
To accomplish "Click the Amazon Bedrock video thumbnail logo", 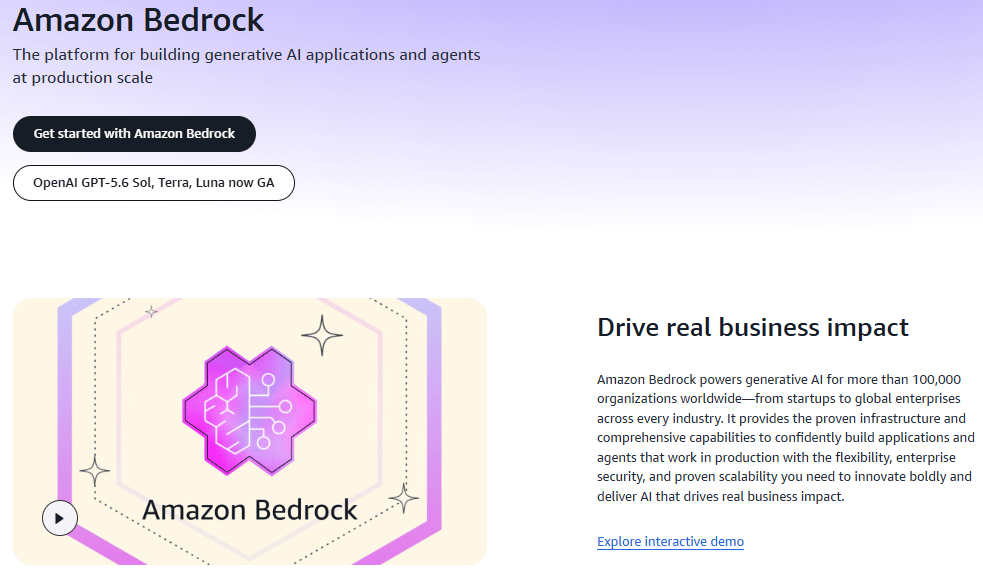I will (x=250, y=411).
